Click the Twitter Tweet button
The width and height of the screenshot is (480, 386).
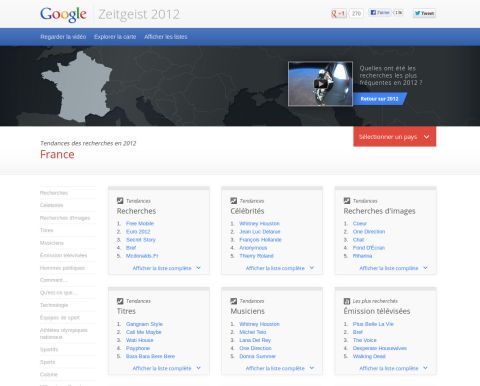coord(424,13)
